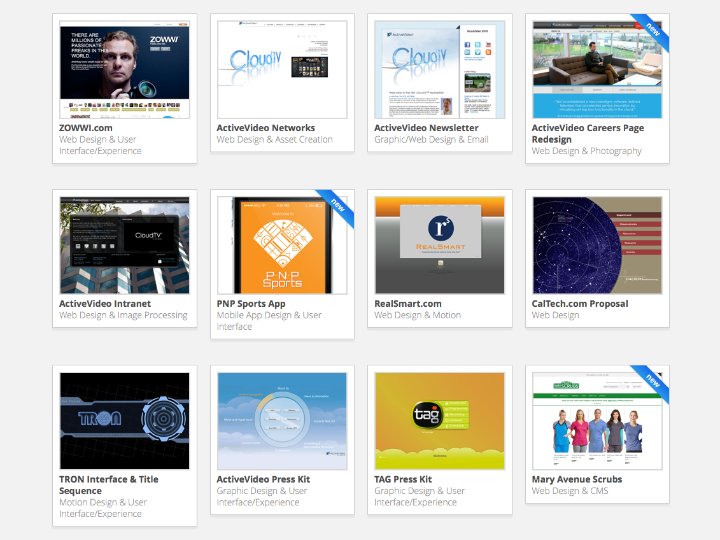Click the ActiveVideo Press Kit title link
Viewport: 720px width, 540px height.
263,479
